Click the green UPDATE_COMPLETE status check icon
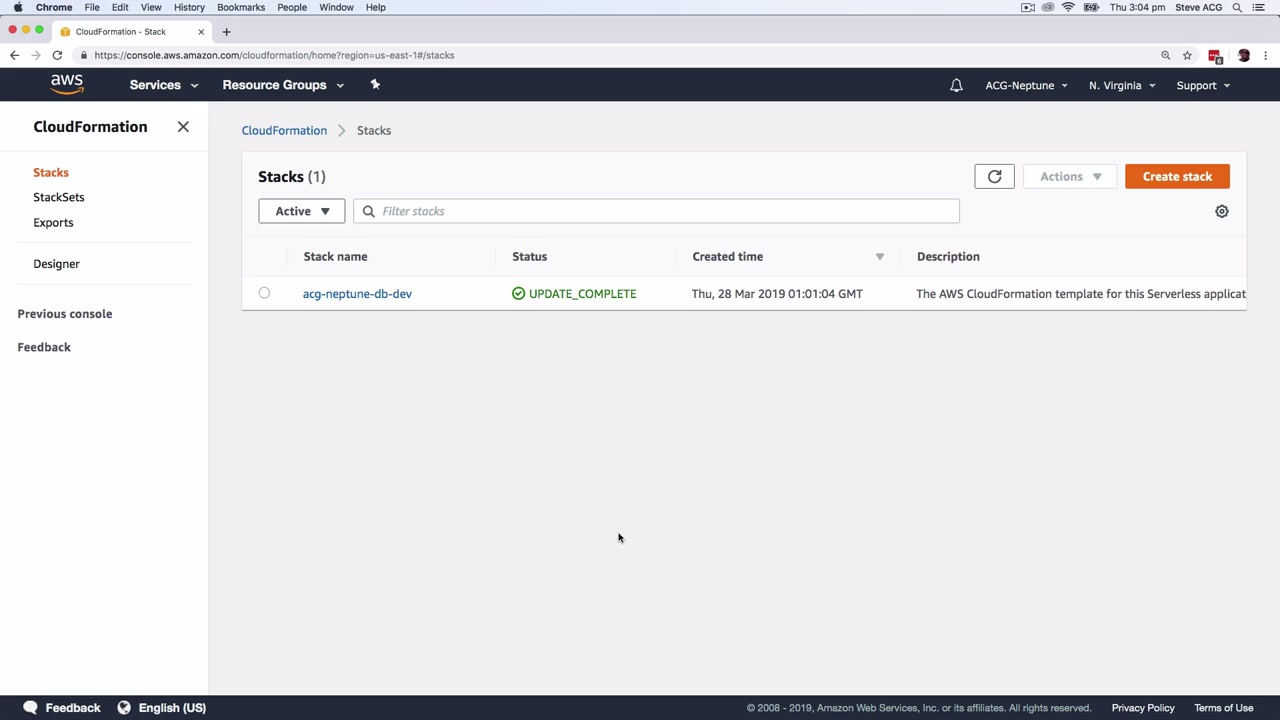Screen dimensions: 1280x720 click(518, 294)
